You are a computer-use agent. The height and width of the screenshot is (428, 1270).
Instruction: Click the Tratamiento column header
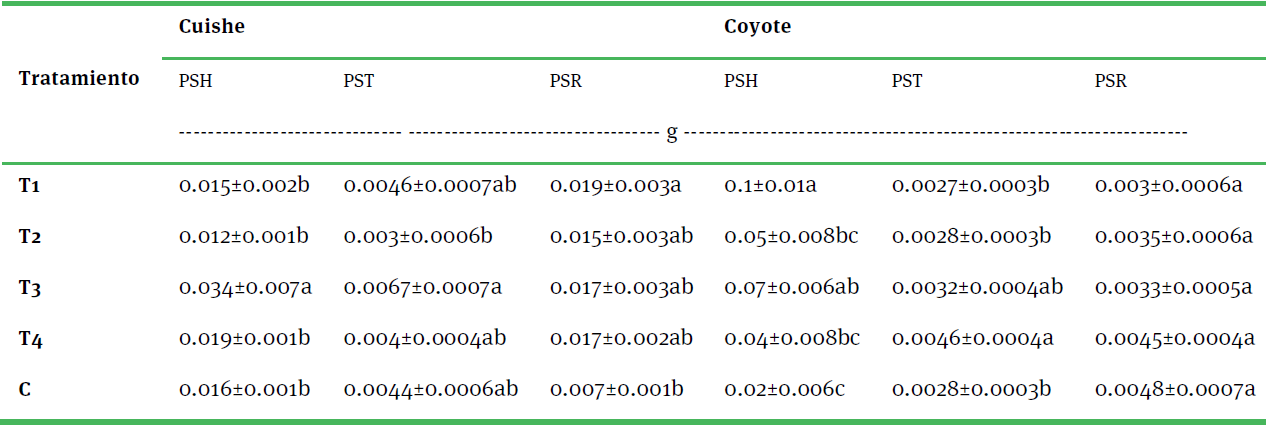click(x=79, y=79)
